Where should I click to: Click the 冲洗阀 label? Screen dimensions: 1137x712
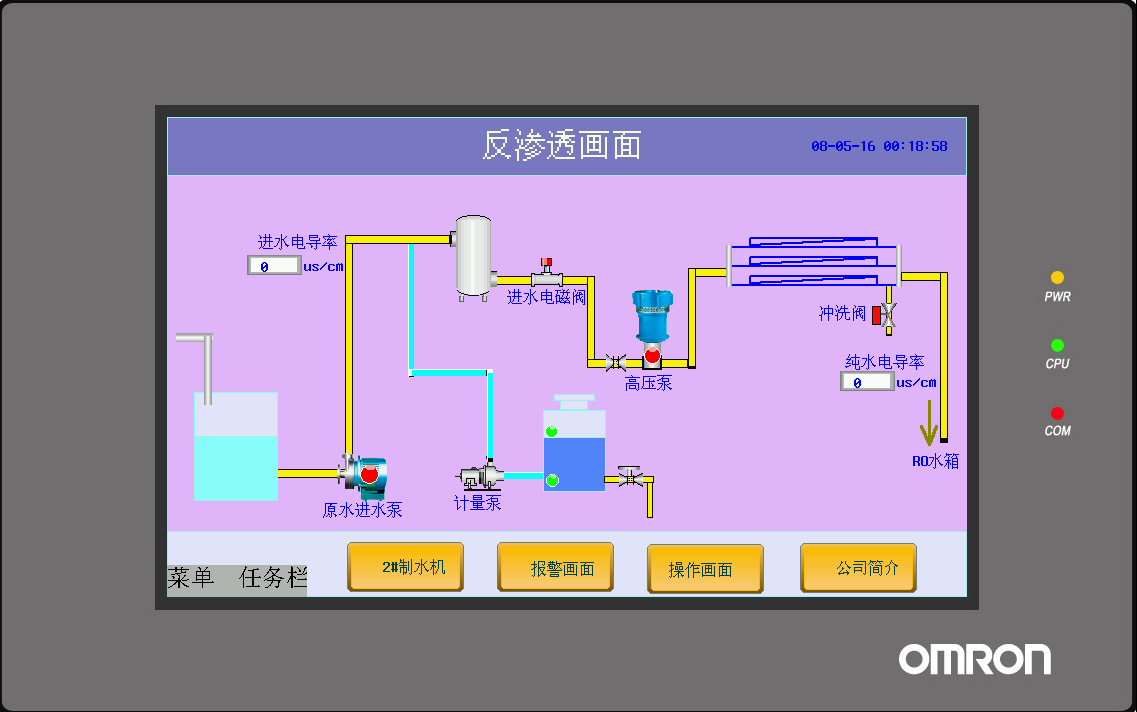pyautogui.click(x=842, y=313)
